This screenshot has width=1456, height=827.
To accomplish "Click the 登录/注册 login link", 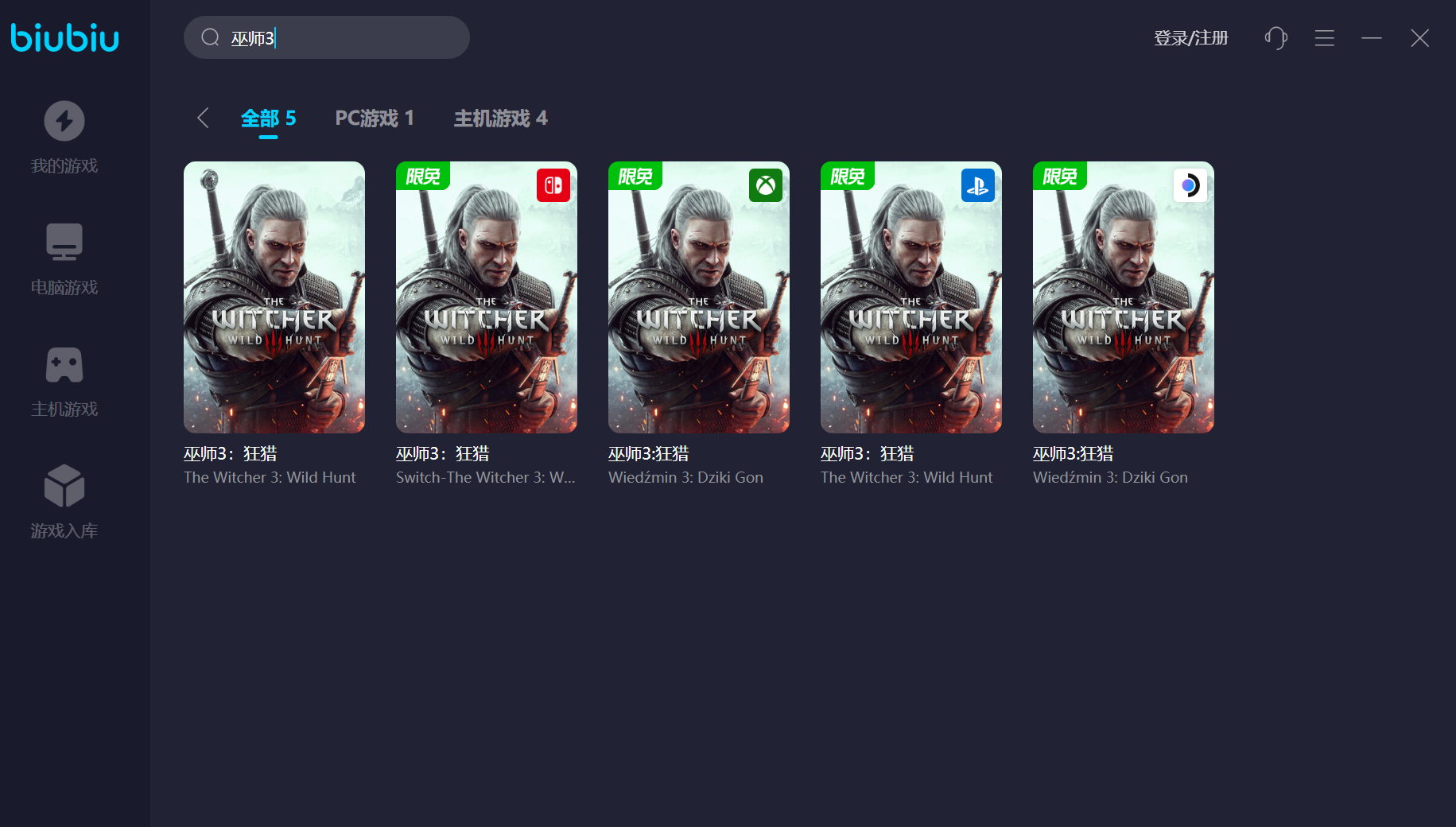I will pos(1190,37).
